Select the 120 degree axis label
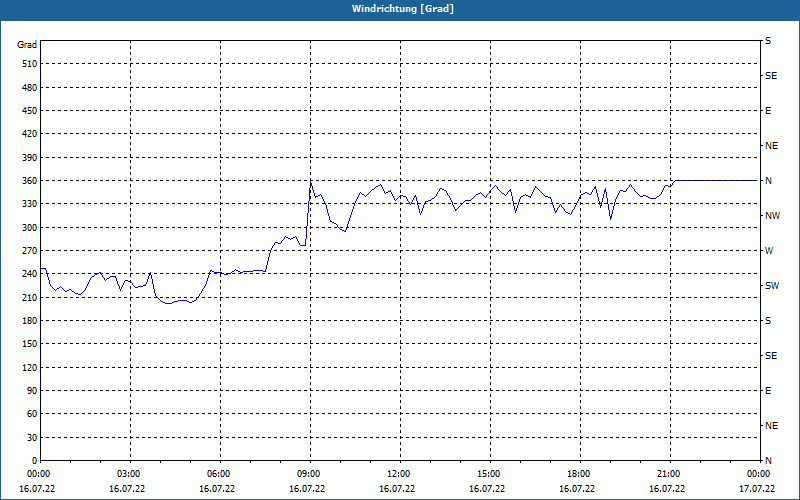Viewport: 800px width, 500px height. (29, 367)
